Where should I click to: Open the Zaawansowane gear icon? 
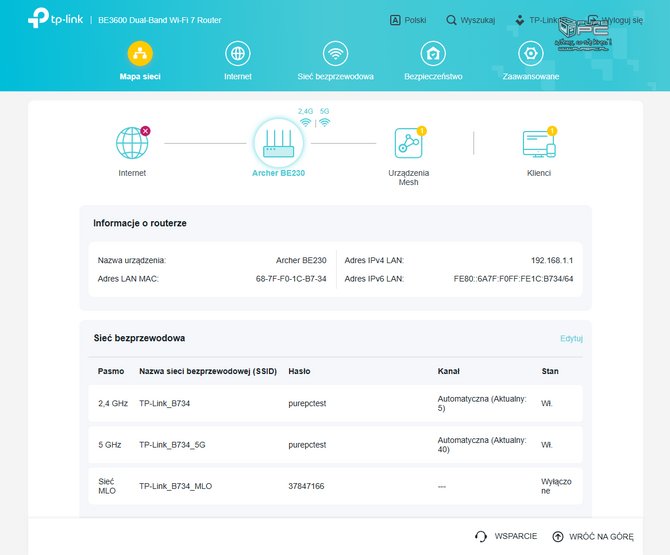tap(531, 53)
